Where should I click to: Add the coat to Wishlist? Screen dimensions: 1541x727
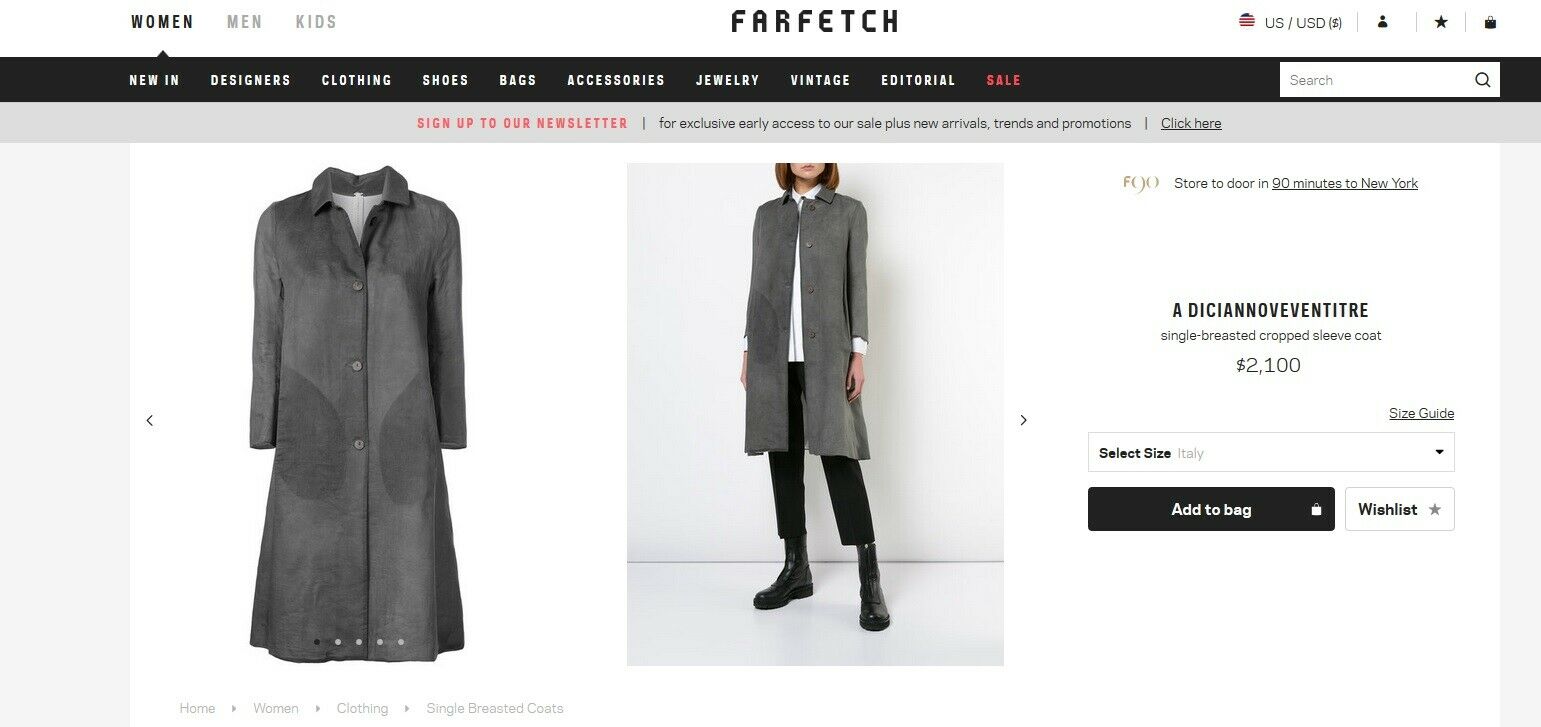(x=1399, y=509)
